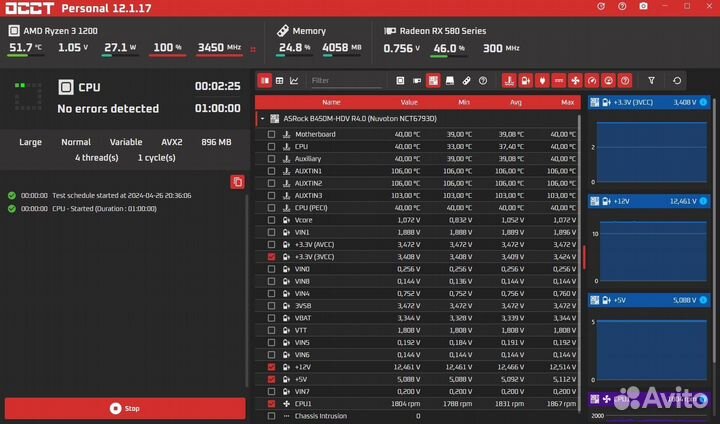720x424 pixels.
Task: Stop the running CPU test
Action: 125,408
